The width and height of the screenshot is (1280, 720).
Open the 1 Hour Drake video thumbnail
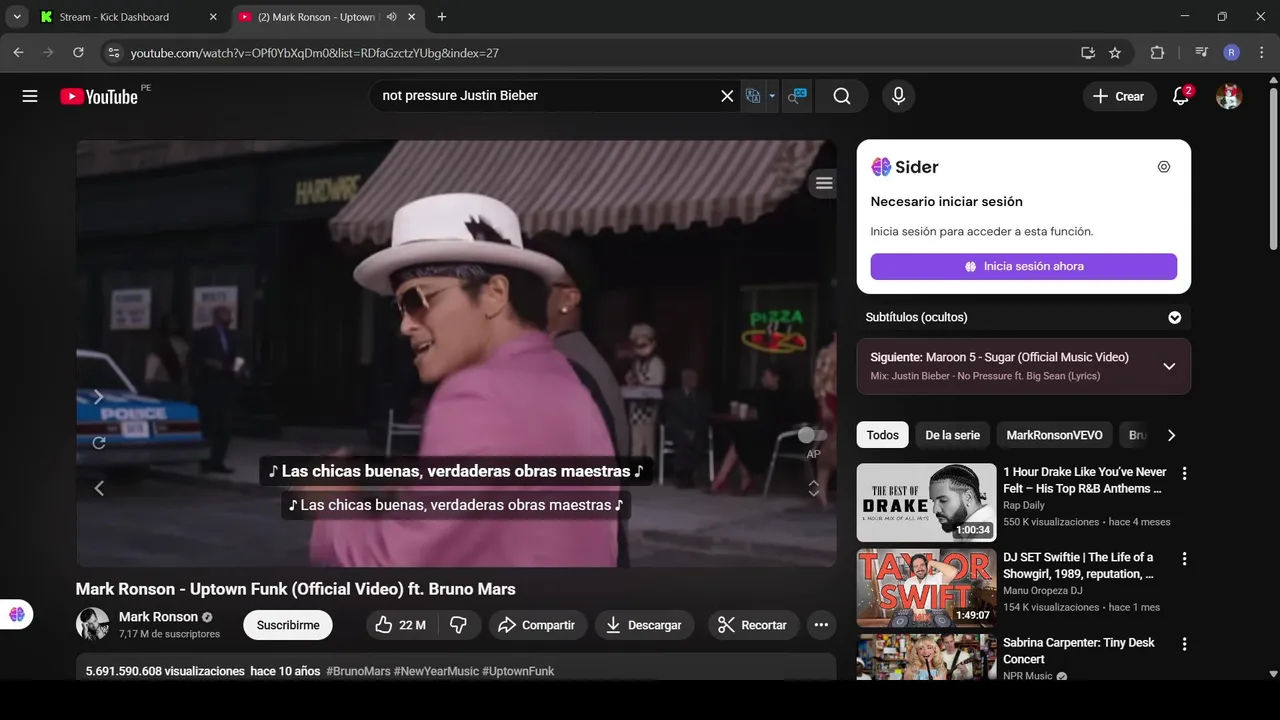click(x=926, y=502)
